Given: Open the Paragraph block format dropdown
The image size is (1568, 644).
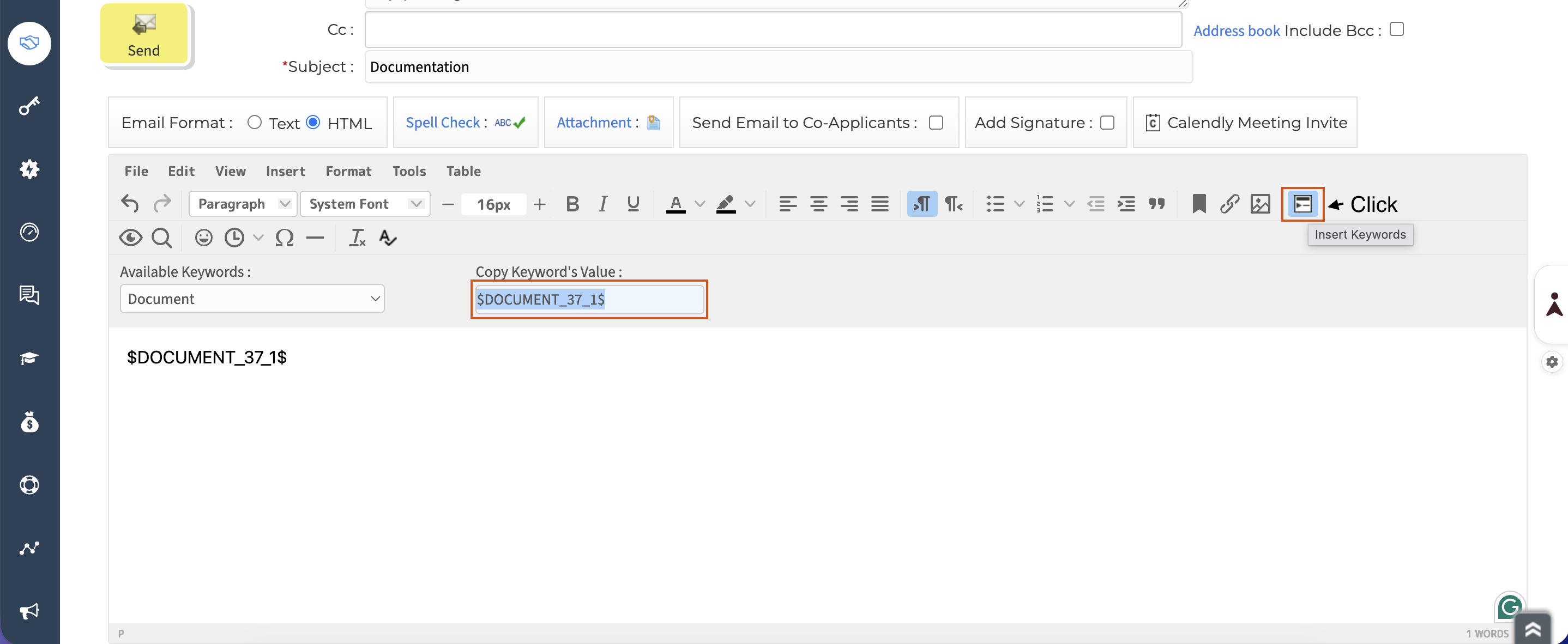Looking at the screenshot, I should (x=243, y=204).
